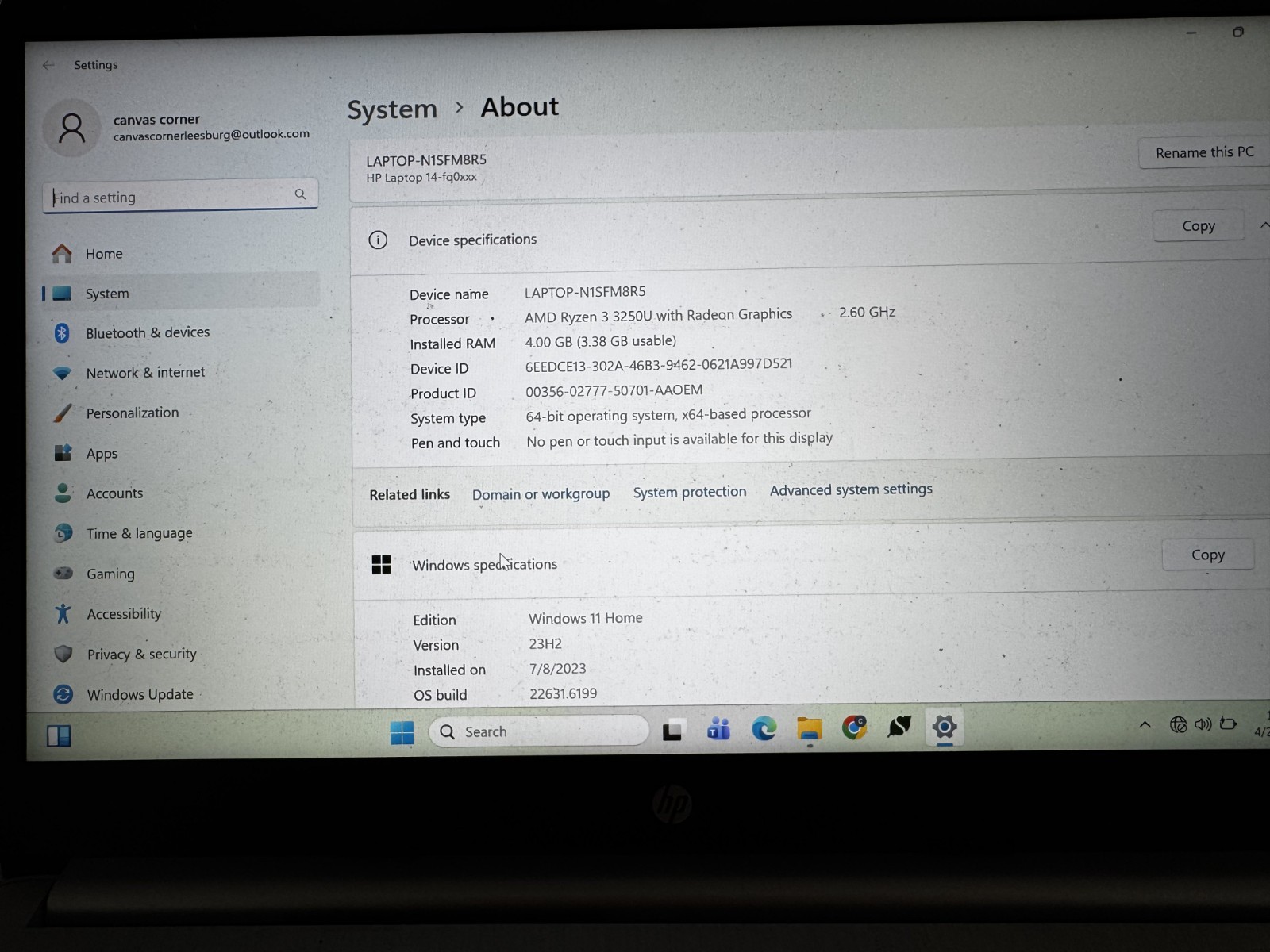
Task: Click the network globe tray icon
Action: (x=1178, y=724)
